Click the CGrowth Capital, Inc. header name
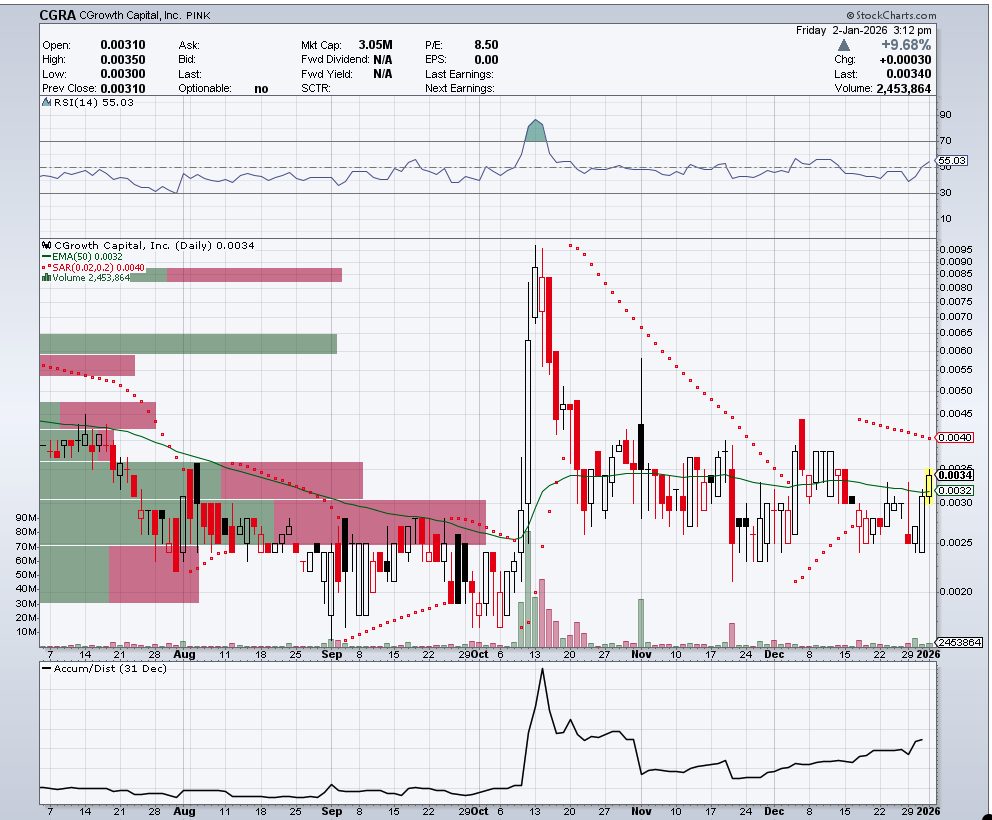This screenshot has height=820, width=992. pyautogui.click(x=130, y=15)
